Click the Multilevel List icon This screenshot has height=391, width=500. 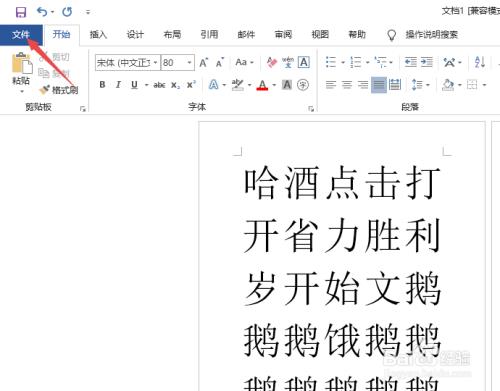380,62
